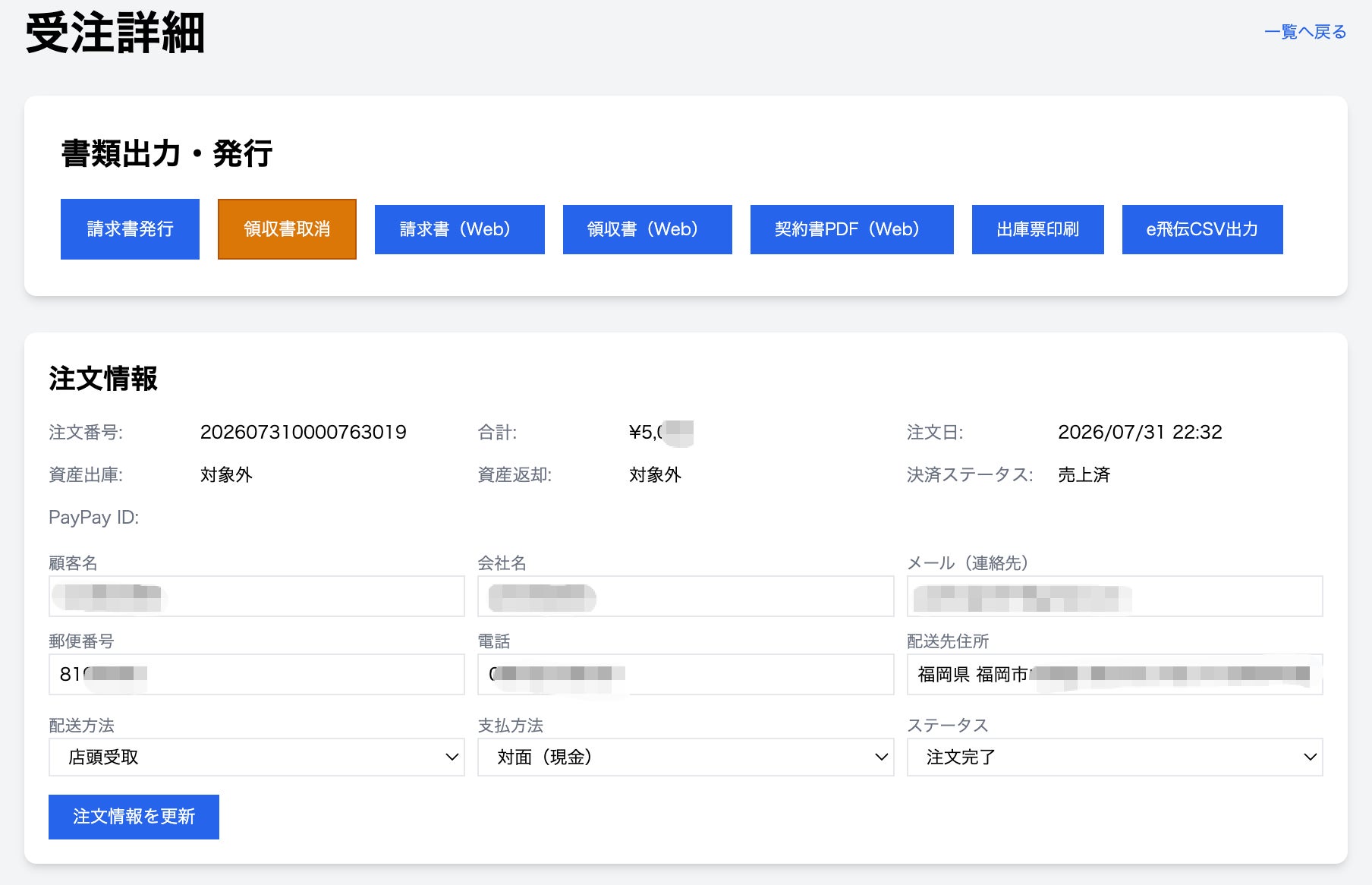
Task: Click the orange 領収書取消 button
Action: [287, 229]
